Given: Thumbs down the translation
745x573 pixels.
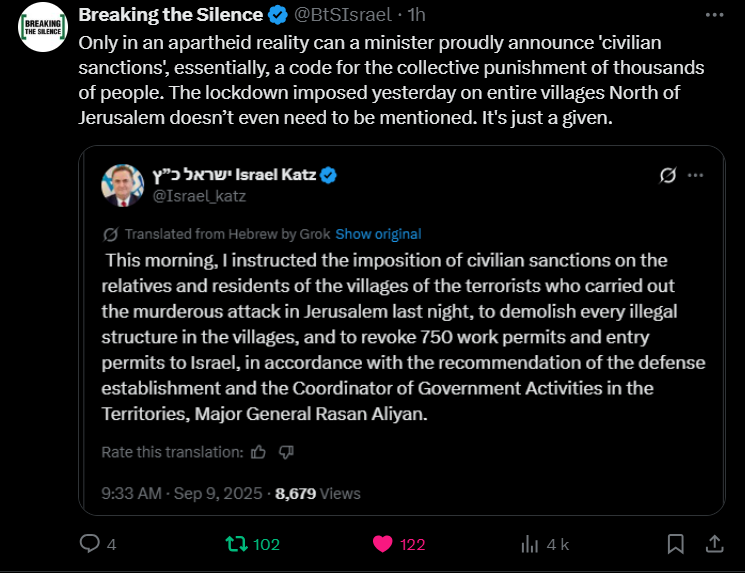Looking at the screenshot, I should (286, 452).
